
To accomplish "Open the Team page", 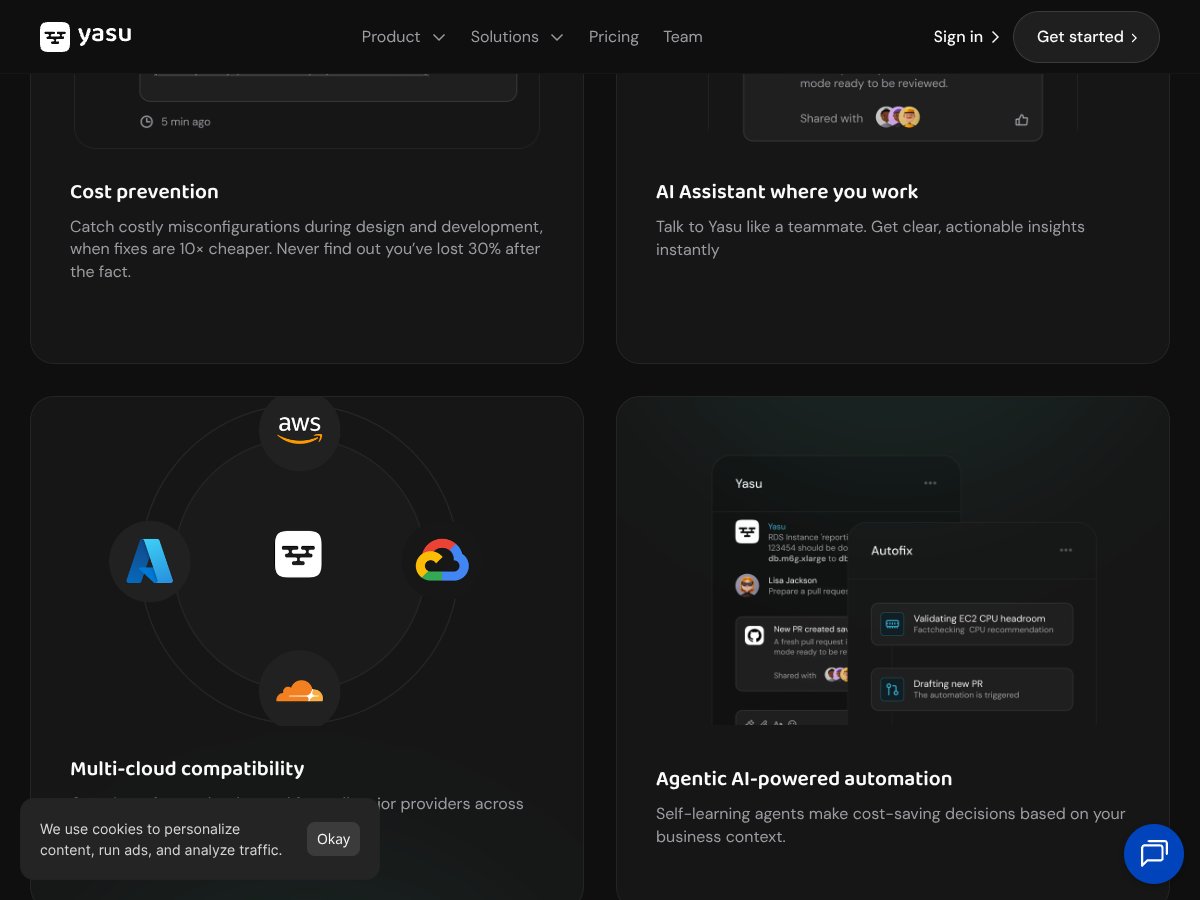I will (x=682, y=37).
